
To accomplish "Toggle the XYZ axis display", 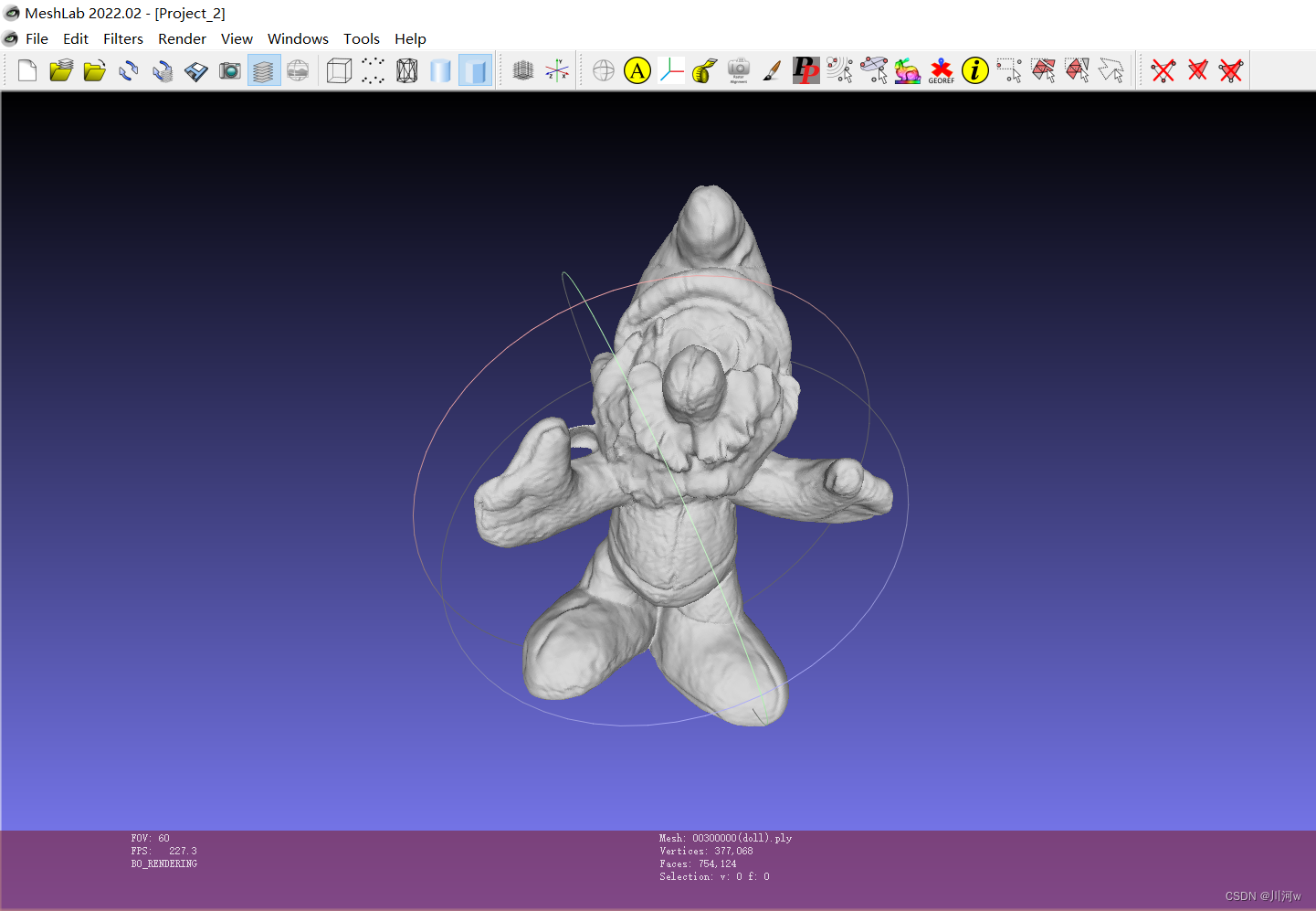I will click(557, 70).
